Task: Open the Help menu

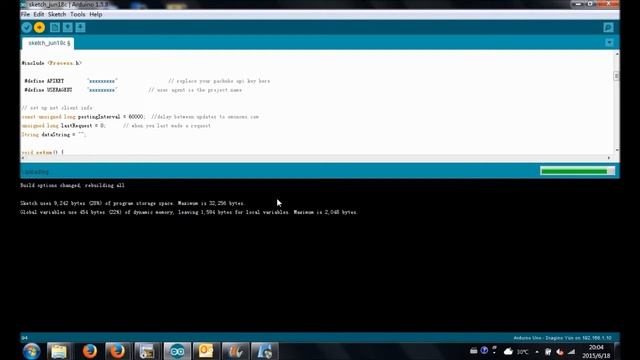Action: [96, 14]
